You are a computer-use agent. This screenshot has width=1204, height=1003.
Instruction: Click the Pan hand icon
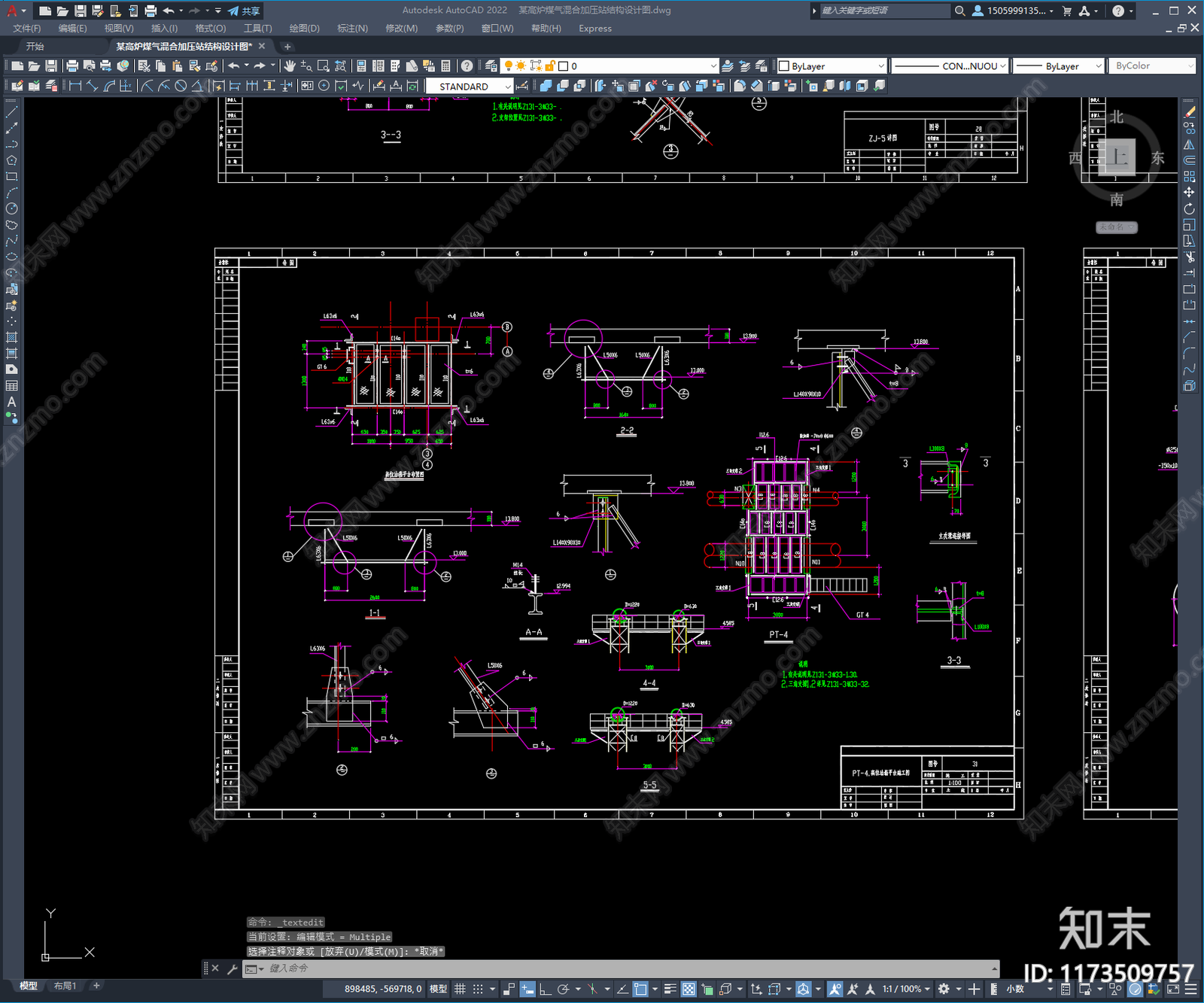click(290, 66)
